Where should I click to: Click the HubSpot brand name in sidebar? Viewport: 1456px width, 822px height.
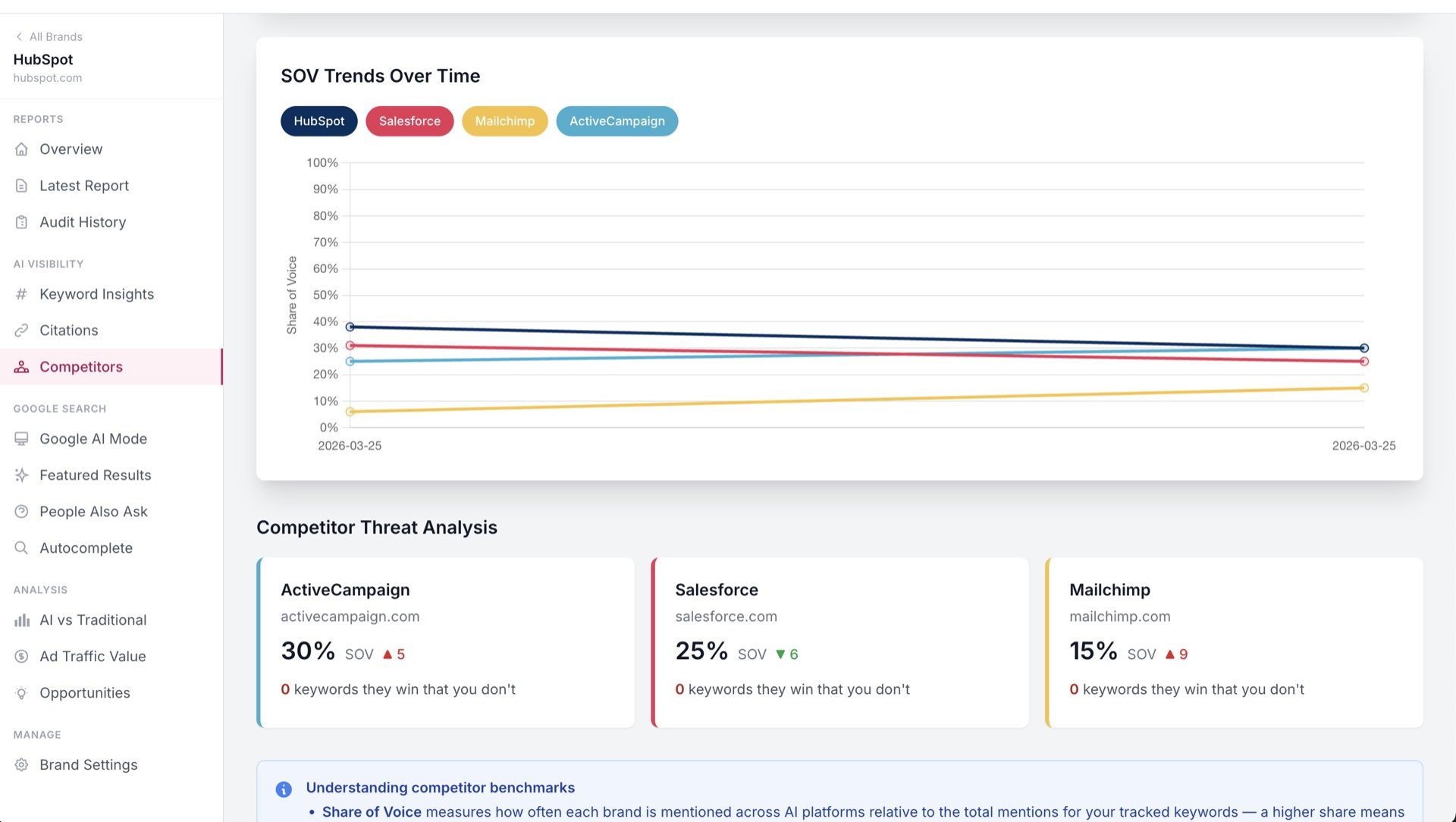coord(43,59)
